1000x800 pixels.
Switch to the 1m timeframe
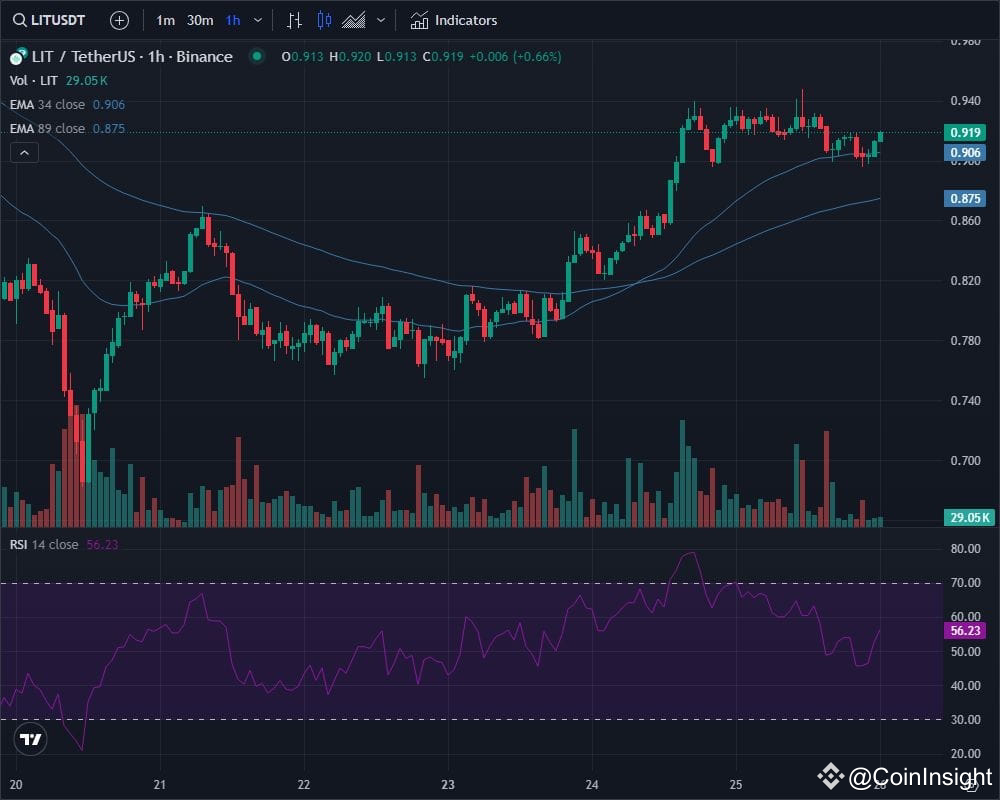[x=165, y=20]
